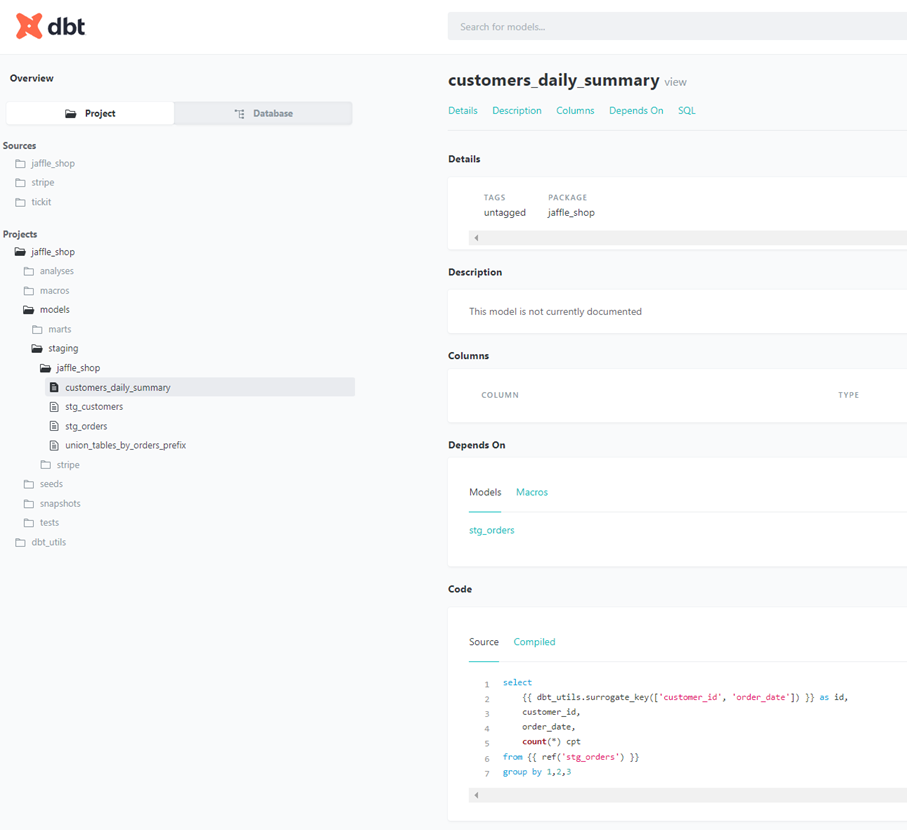Open the stg_orders model link
Viewport: 907px width, 830px height.
point(491,530)
